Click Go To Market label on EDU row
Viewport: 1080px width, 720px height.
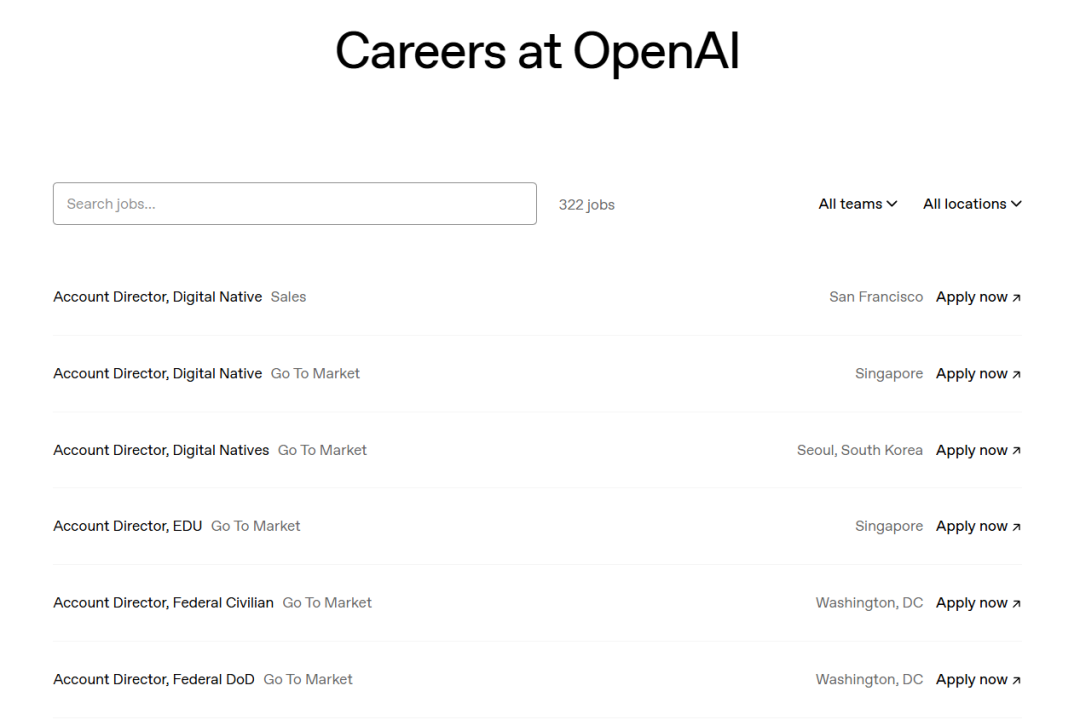click(x=256, y=526)
